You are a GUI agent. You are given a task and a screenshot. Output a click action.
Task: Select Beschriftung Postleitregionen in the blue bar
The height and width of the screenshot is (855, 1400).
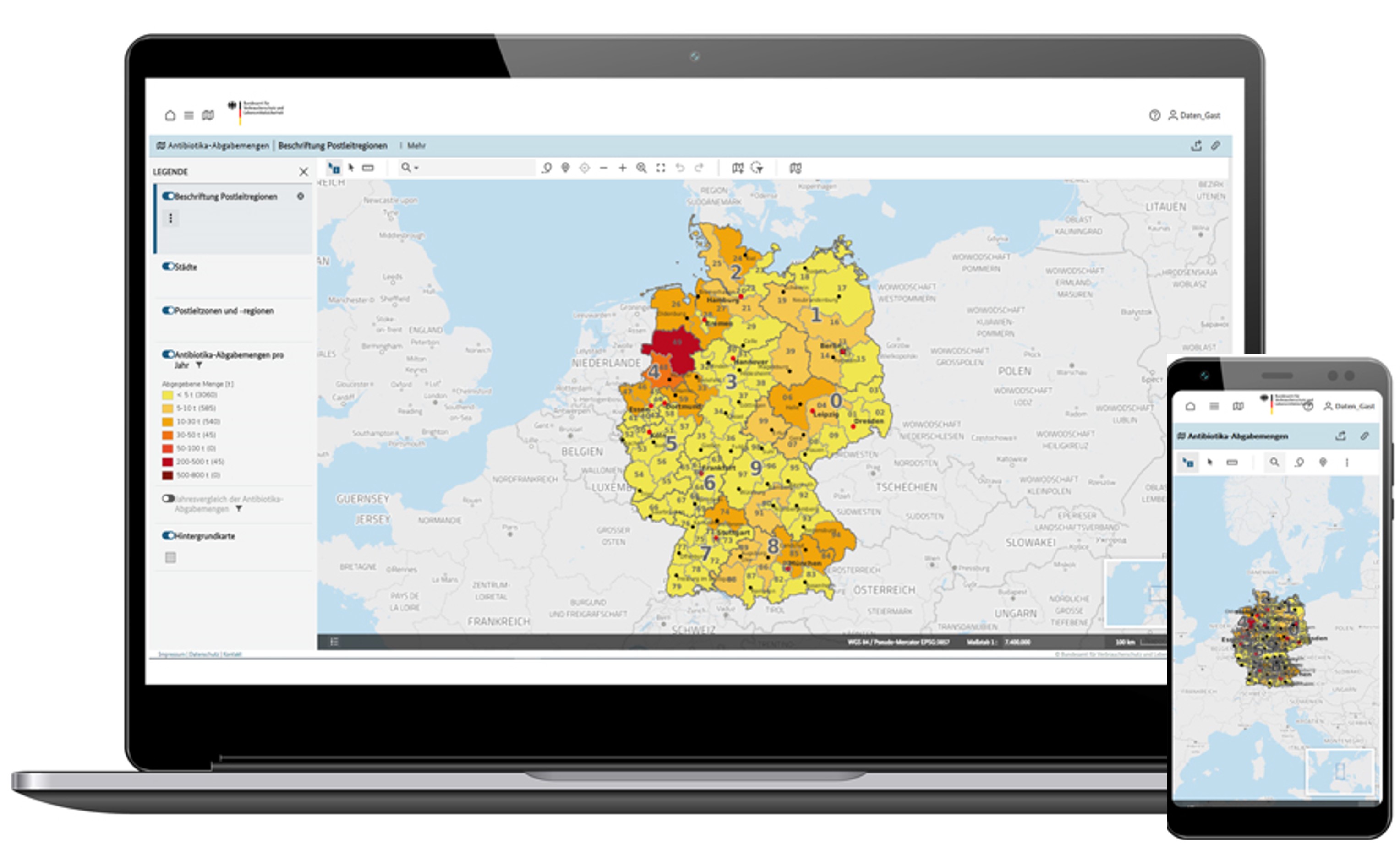coord(333,146)
